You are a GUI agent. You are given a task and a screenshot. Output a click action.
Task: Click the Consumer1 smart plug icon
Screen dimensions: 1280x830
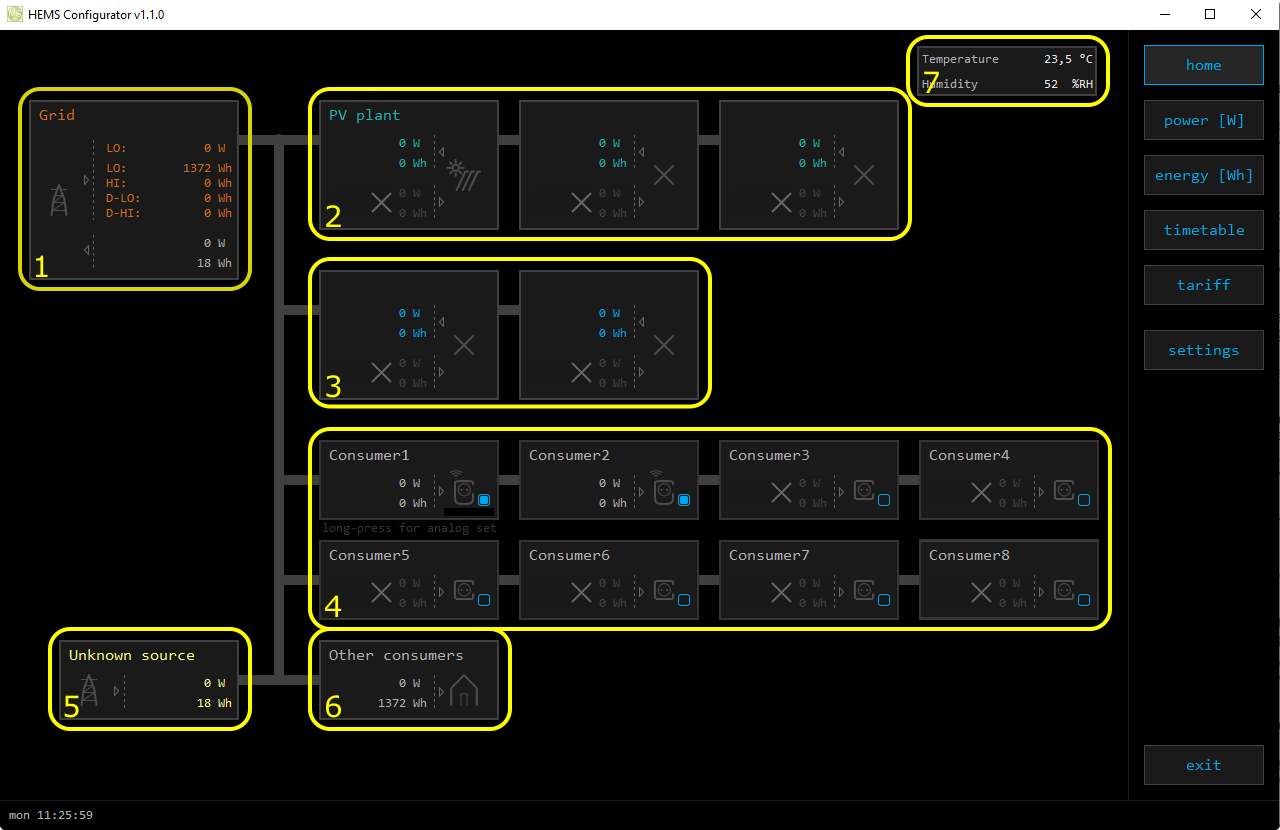tap(463, 490)
